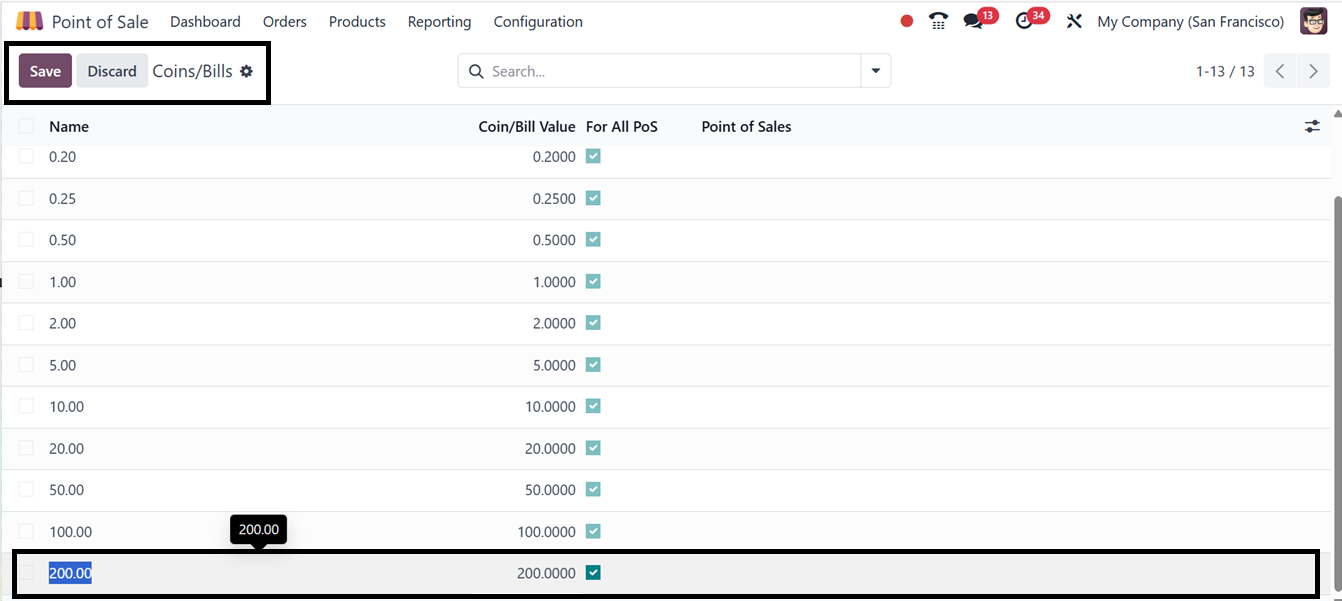This screenshot has width=1342, height=601.
Task: Click the Point of Sale app logo icon
Action: tap(29, 21)
